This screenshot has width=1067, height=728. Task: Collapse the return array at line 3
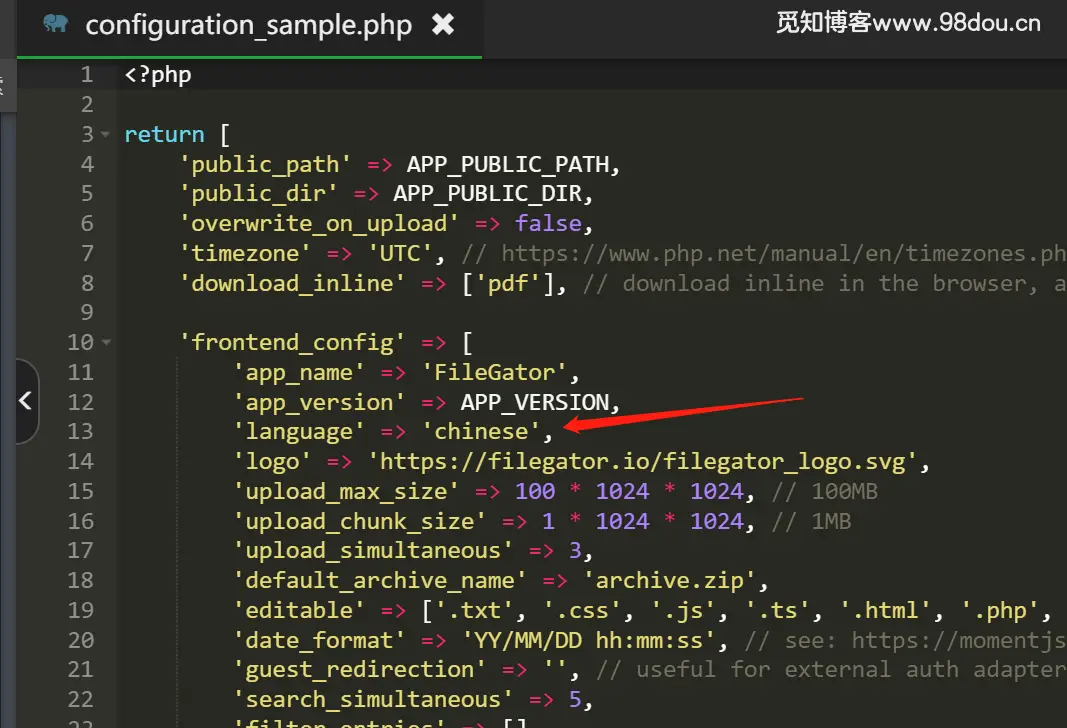coord(106,133)
